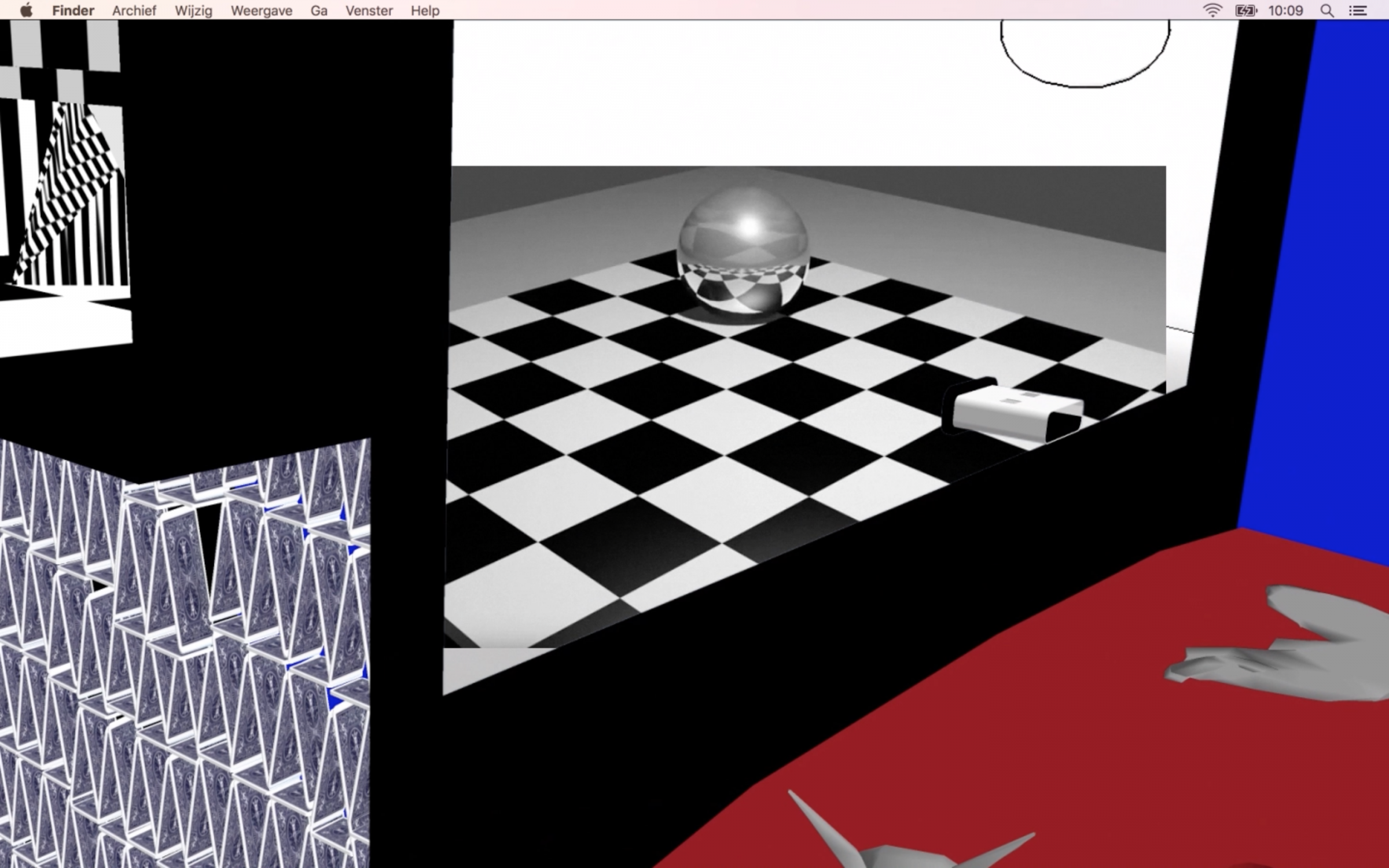Open Spotlight search magnifier icon

coord(1327,10)
